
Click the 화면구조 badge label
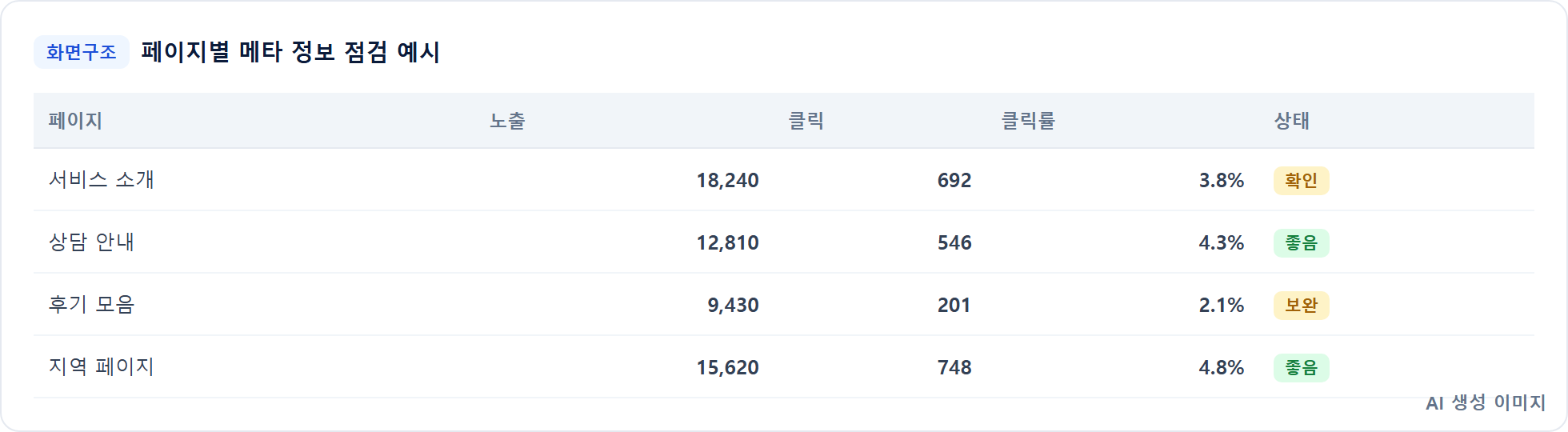pos(81,52)
